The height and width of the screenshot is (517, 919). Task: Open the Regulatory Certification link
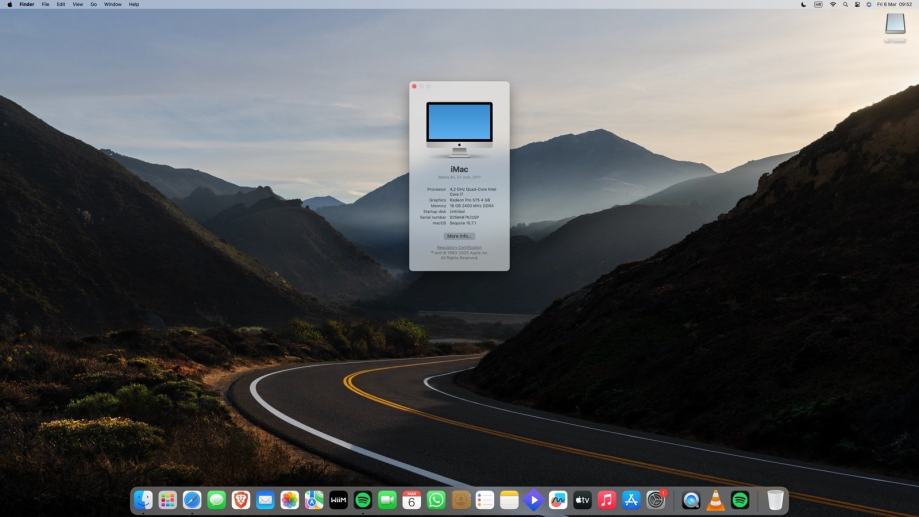[x=459, y=247]
